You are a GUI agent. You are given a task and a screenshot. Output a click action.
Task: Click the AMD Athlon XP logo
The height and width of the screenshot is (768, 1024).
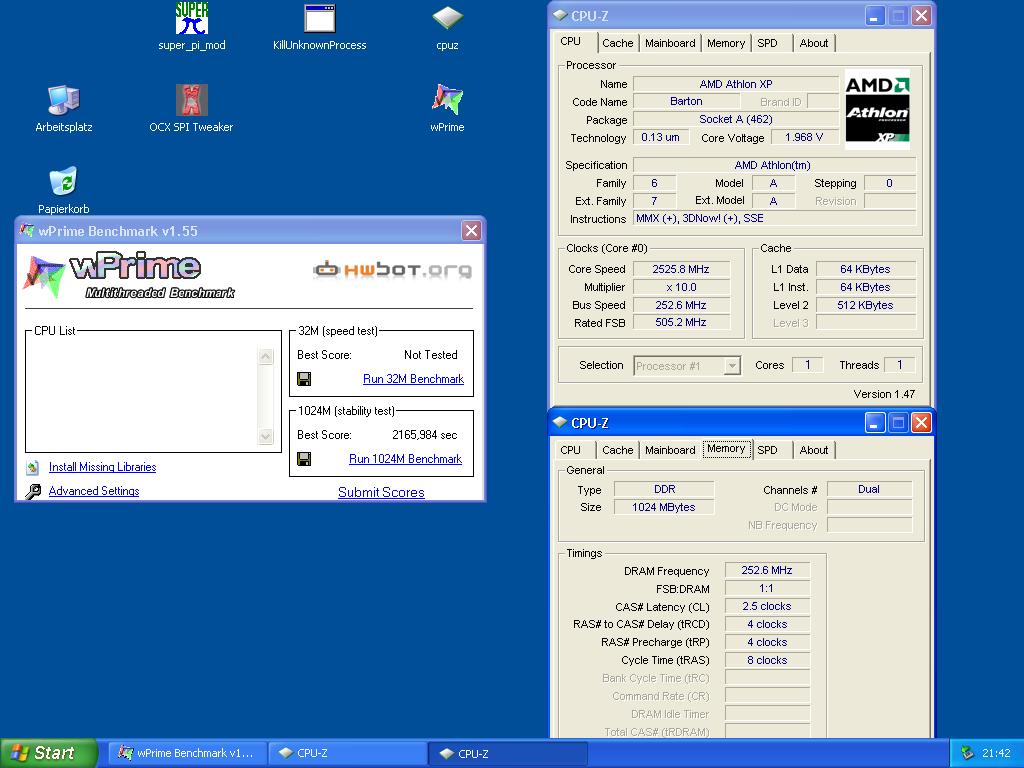[x=877, y=110]
